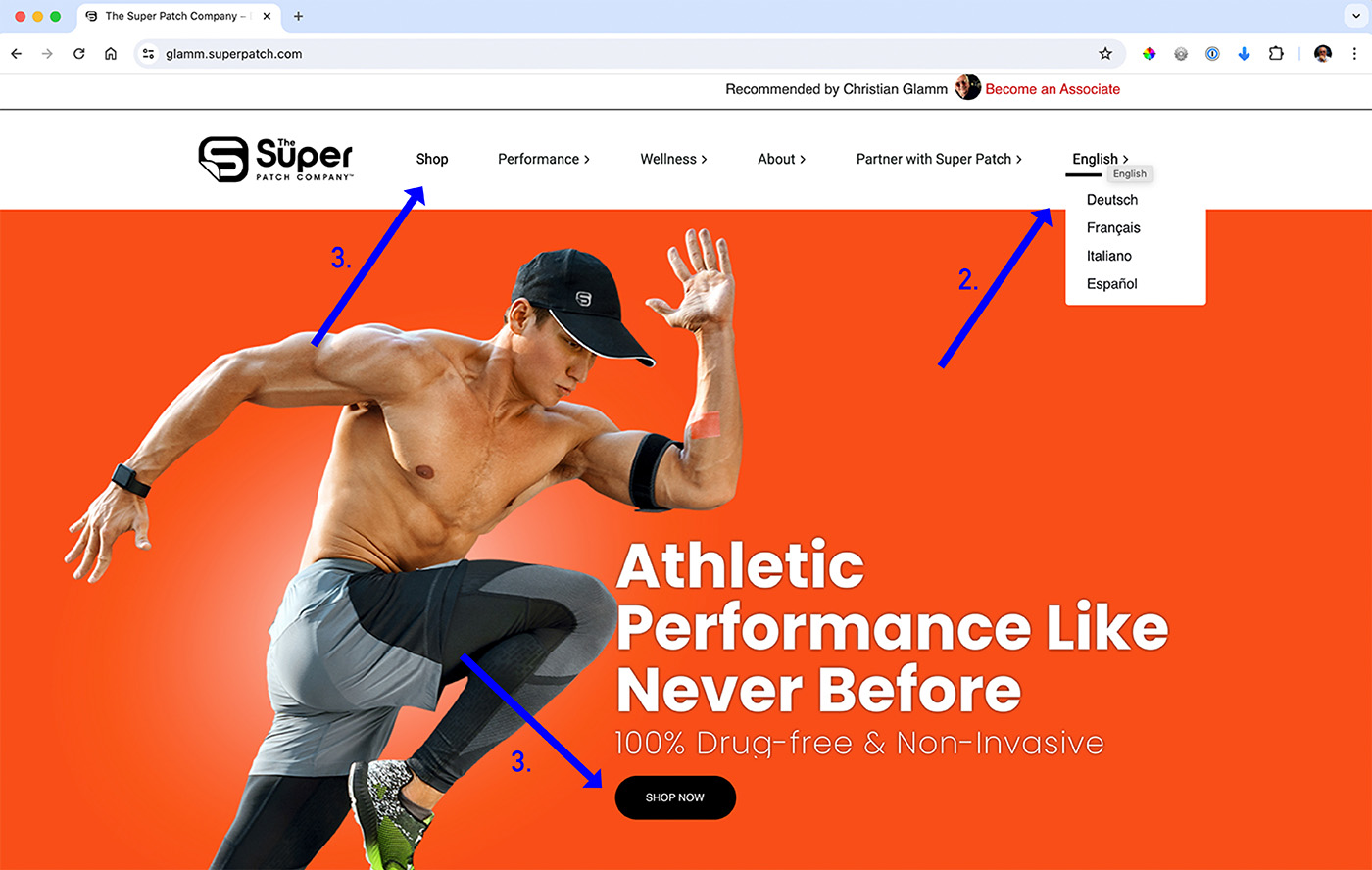Expand the Wellness menu

[673, 159]
